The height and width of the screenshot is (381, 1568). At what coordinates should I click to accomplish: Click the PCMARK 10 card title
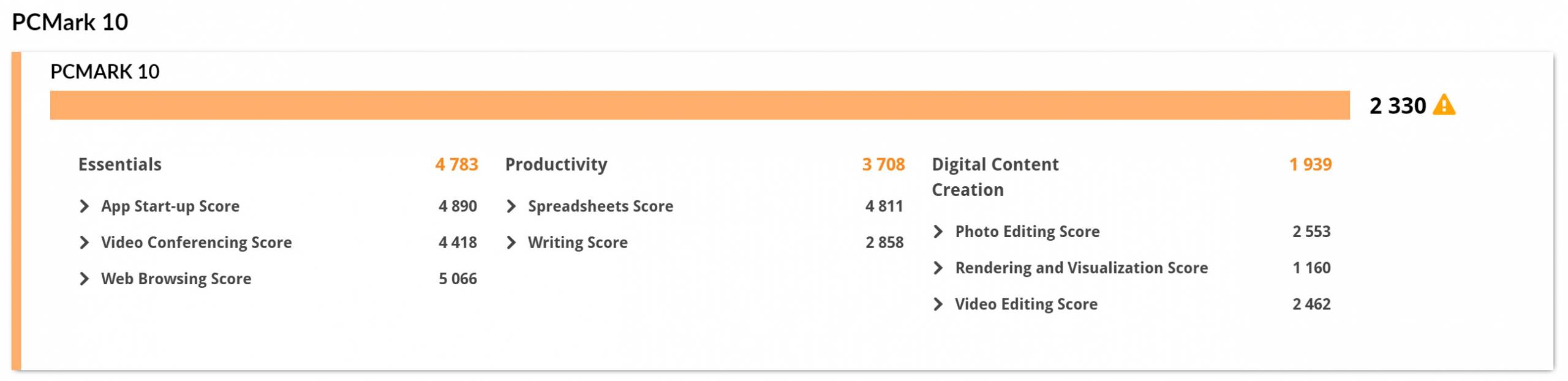click(105, 72)
